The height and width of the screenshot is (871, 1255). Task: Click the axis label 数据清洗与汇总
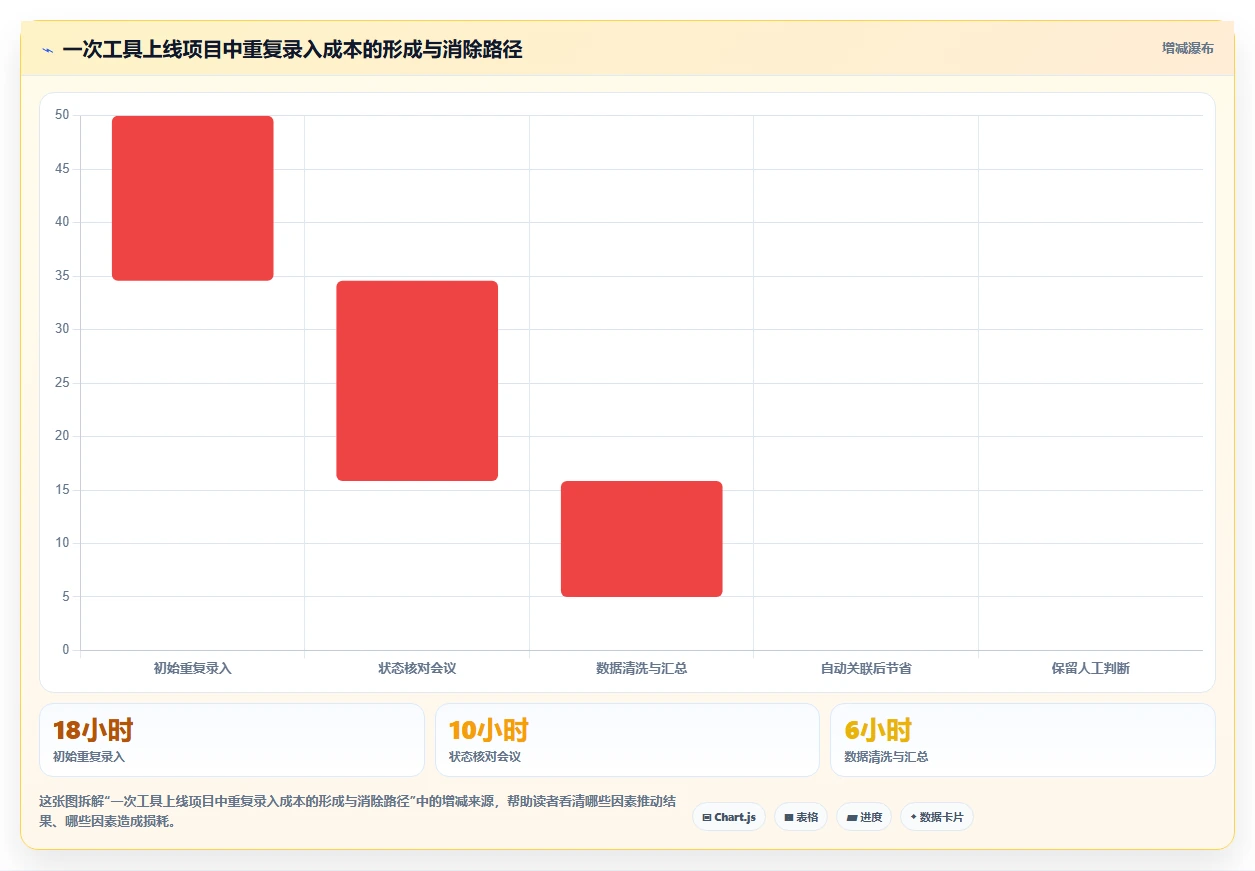pos(641,668)
